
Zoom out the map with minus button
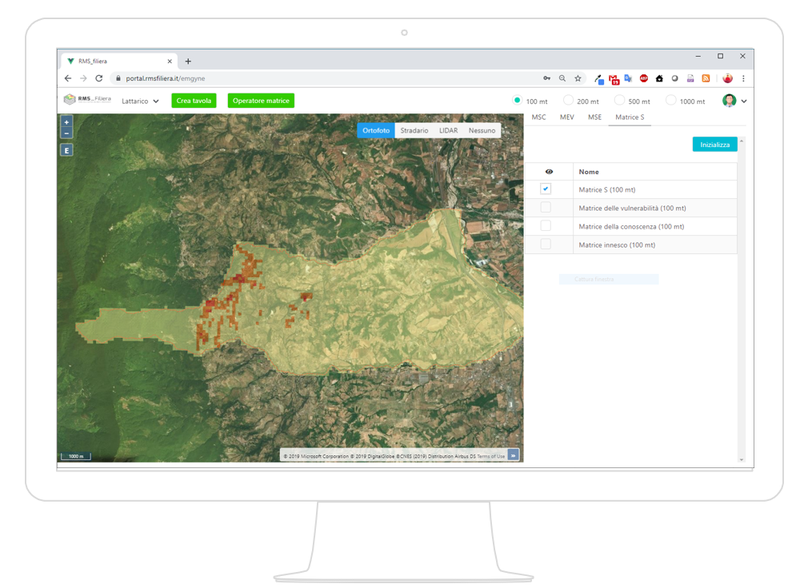pyautogui.click(x=67, y=133)
